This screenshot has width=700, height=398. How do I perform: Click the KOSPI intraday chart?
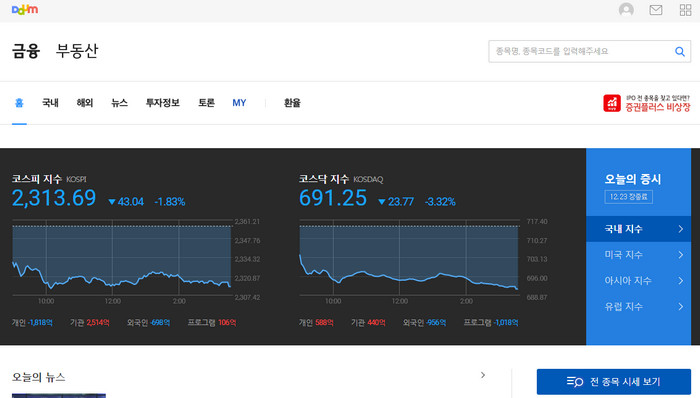[121, 258]
